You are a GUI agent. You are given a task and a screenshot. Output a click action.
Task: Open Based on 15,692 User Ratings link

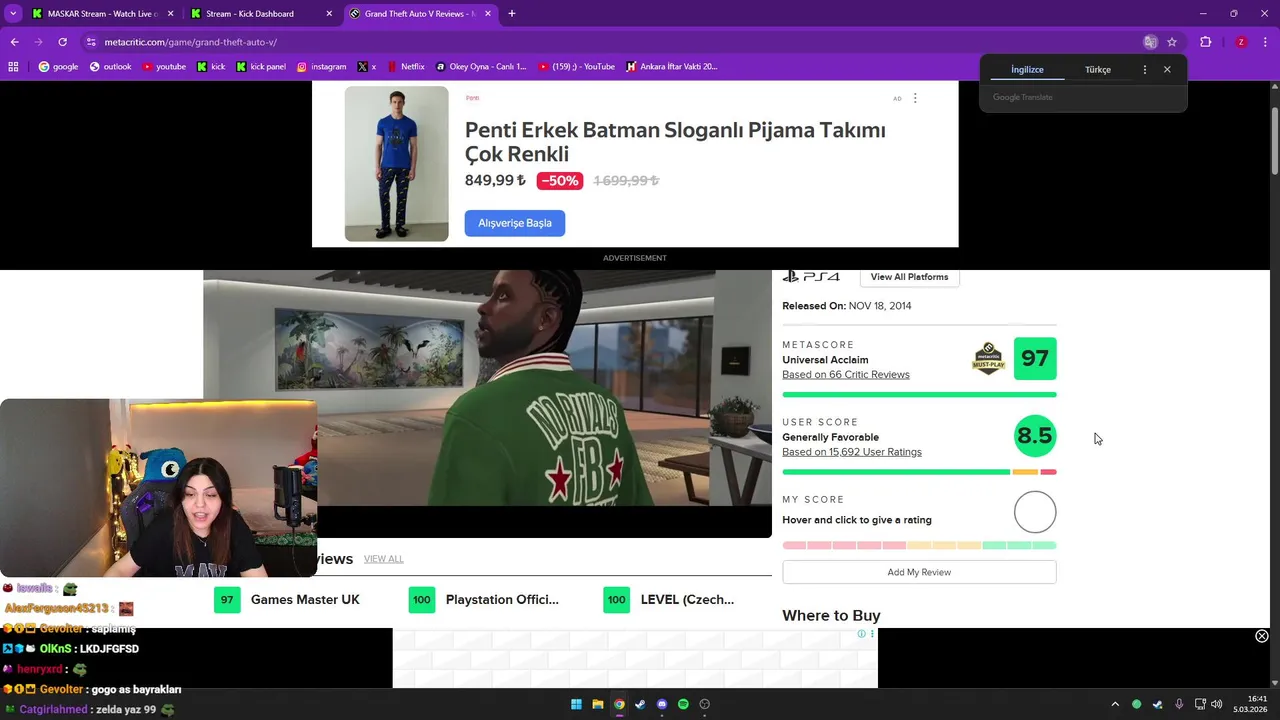point(852,452)
